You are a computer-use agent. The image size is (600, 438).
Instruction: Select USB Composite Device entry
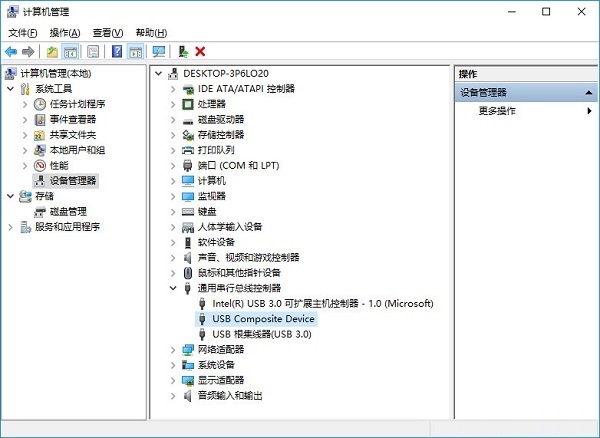(263, 319)
